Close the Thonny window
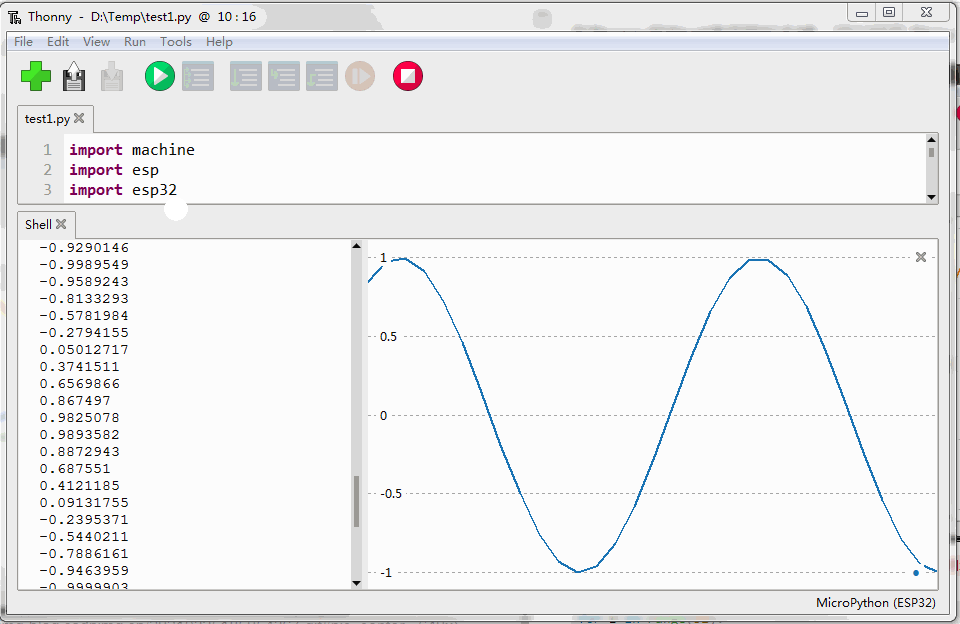This screenshot has height=624, width=960. pos(926,12)
